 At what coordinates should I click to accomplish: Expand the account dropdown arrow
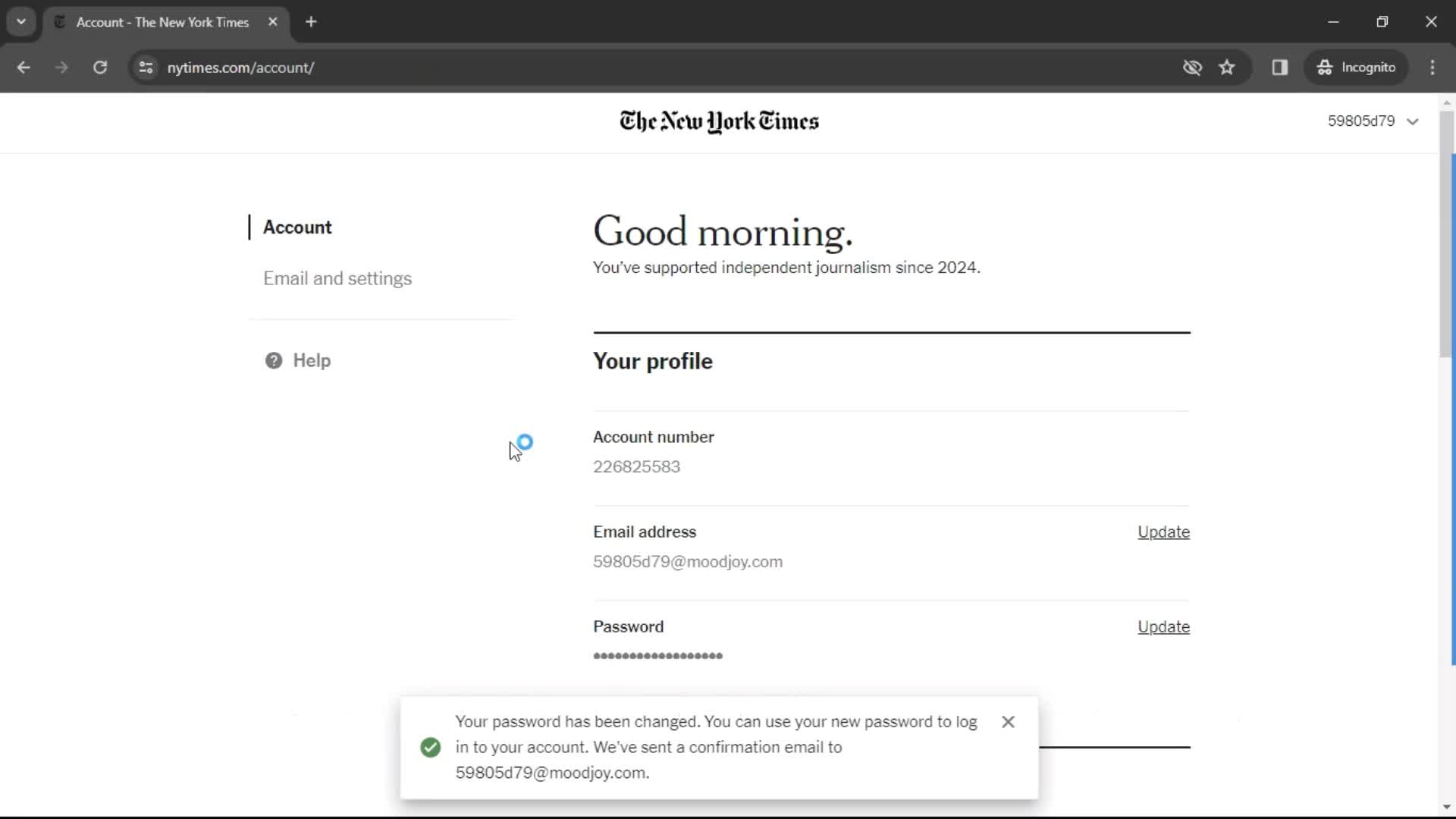click(x=1414, y=121)
